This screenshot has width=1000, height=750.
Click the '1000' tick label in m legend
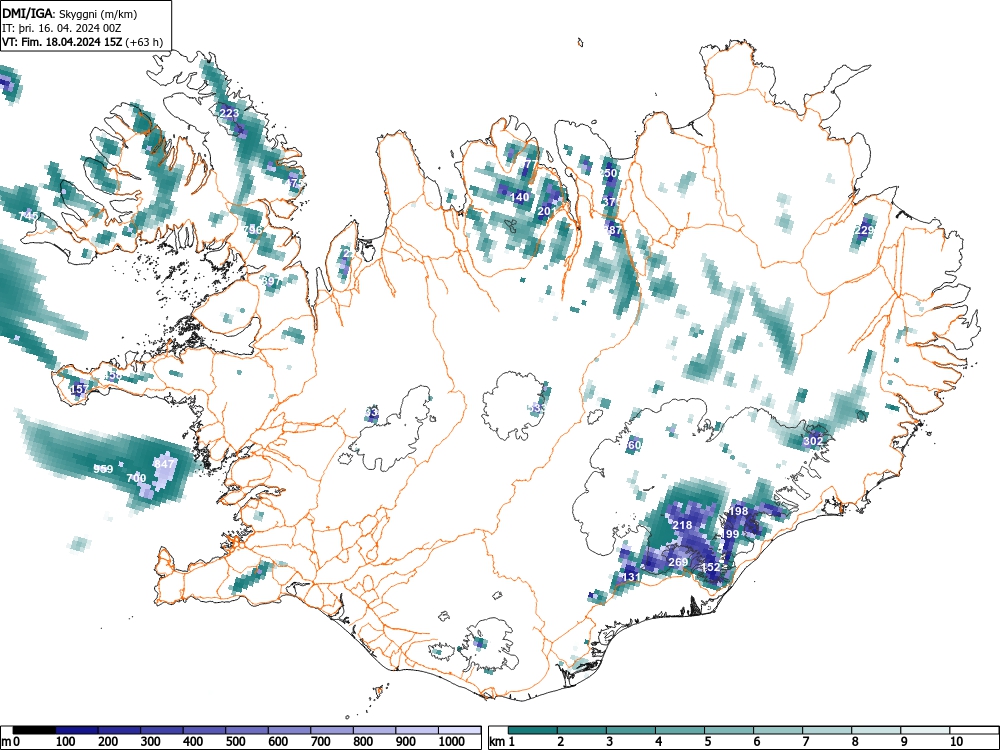click(x=452, y=742)
